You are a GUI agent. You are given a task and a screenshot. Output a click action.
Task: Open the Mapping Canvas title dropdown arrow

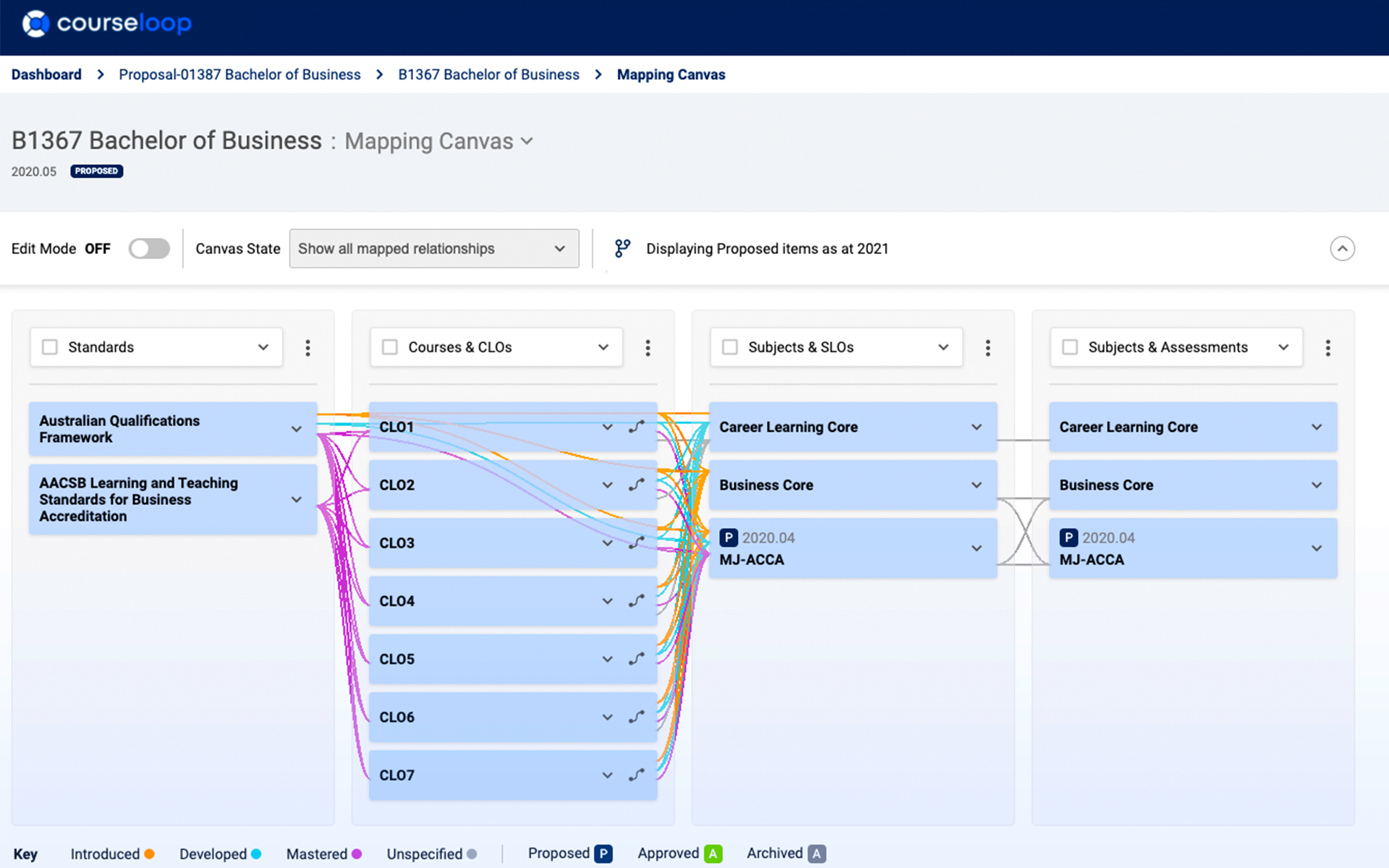click(x=527, y=141)
